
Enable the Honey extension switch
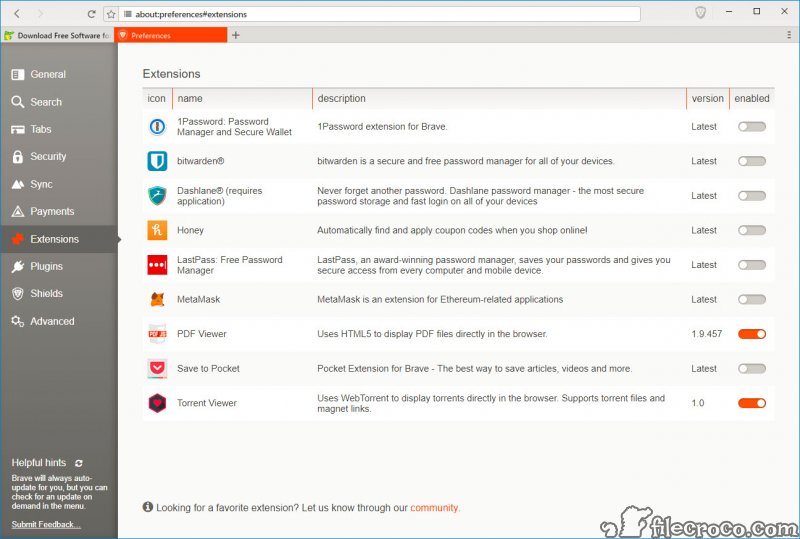[752, 230]
